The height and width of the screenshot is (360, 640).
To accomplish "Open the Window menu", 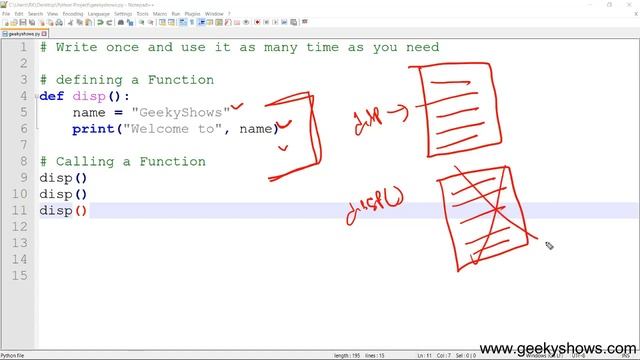I will pos(214,14).
